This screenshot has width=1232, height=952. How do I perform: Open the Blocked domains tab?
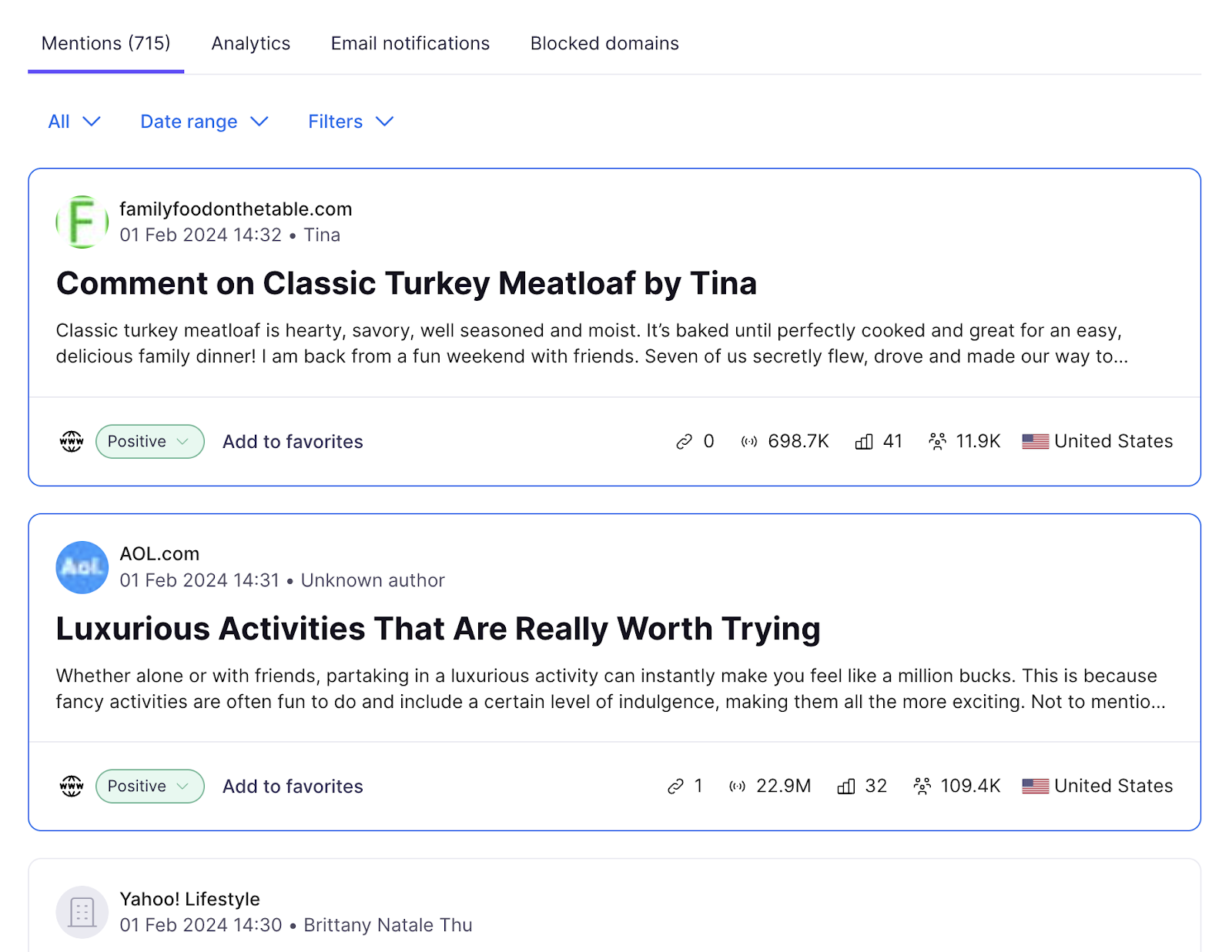[x=604, y=43]
